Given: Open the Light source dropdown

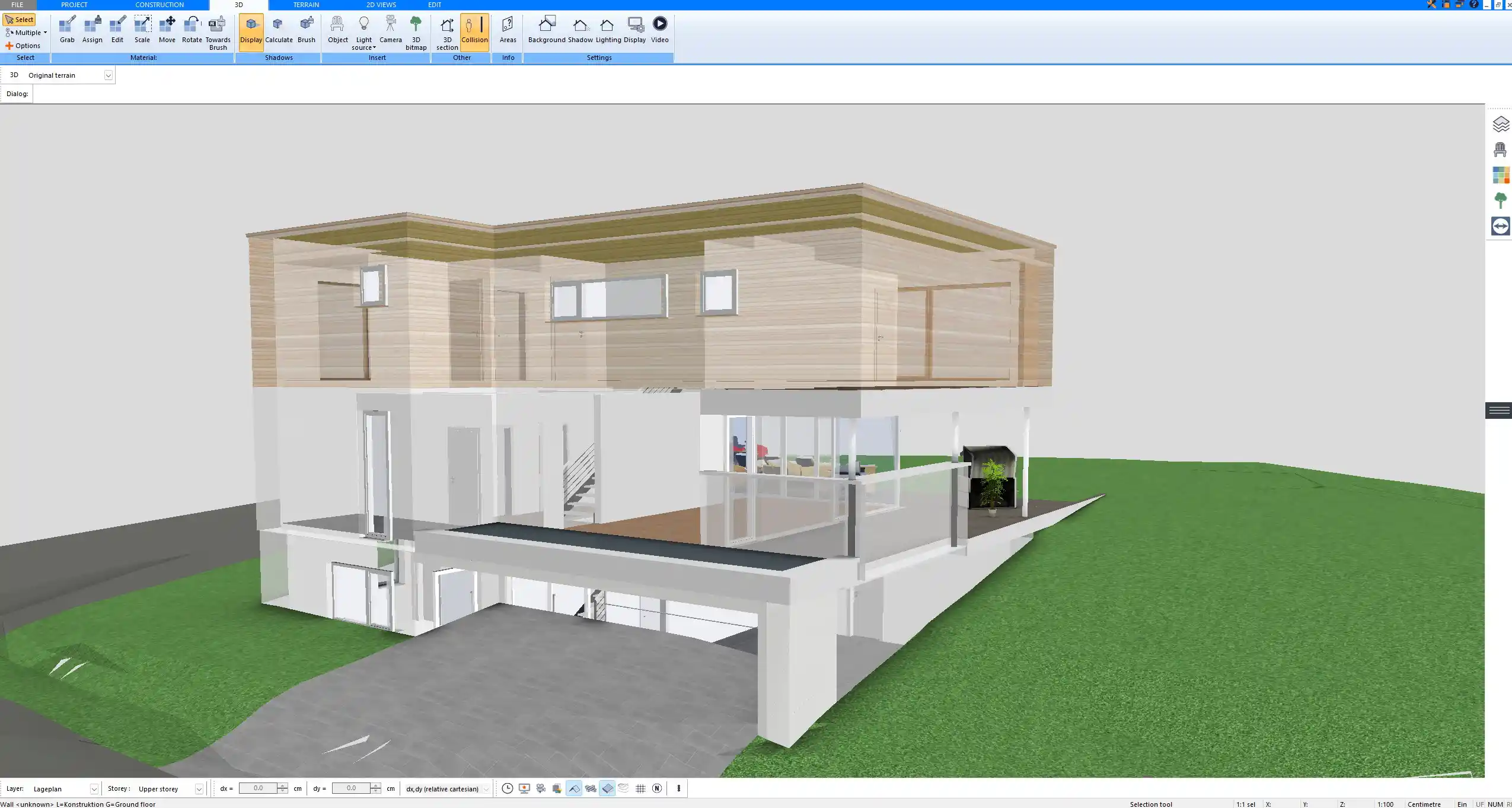Looking at the screenshot, I should click(x=364, y=33).
